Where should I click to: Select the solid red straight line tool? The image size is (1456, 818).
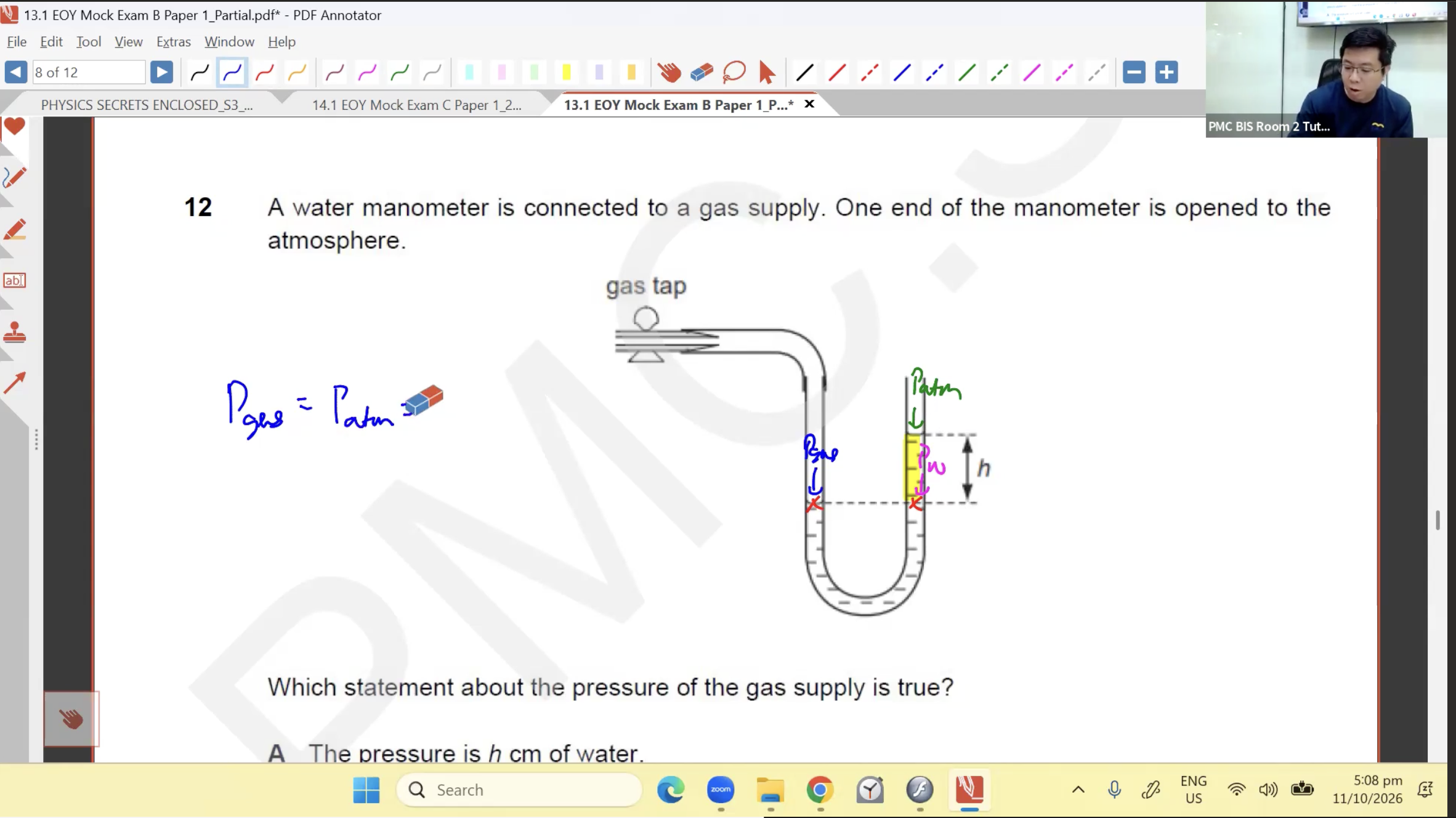point(837,73)
